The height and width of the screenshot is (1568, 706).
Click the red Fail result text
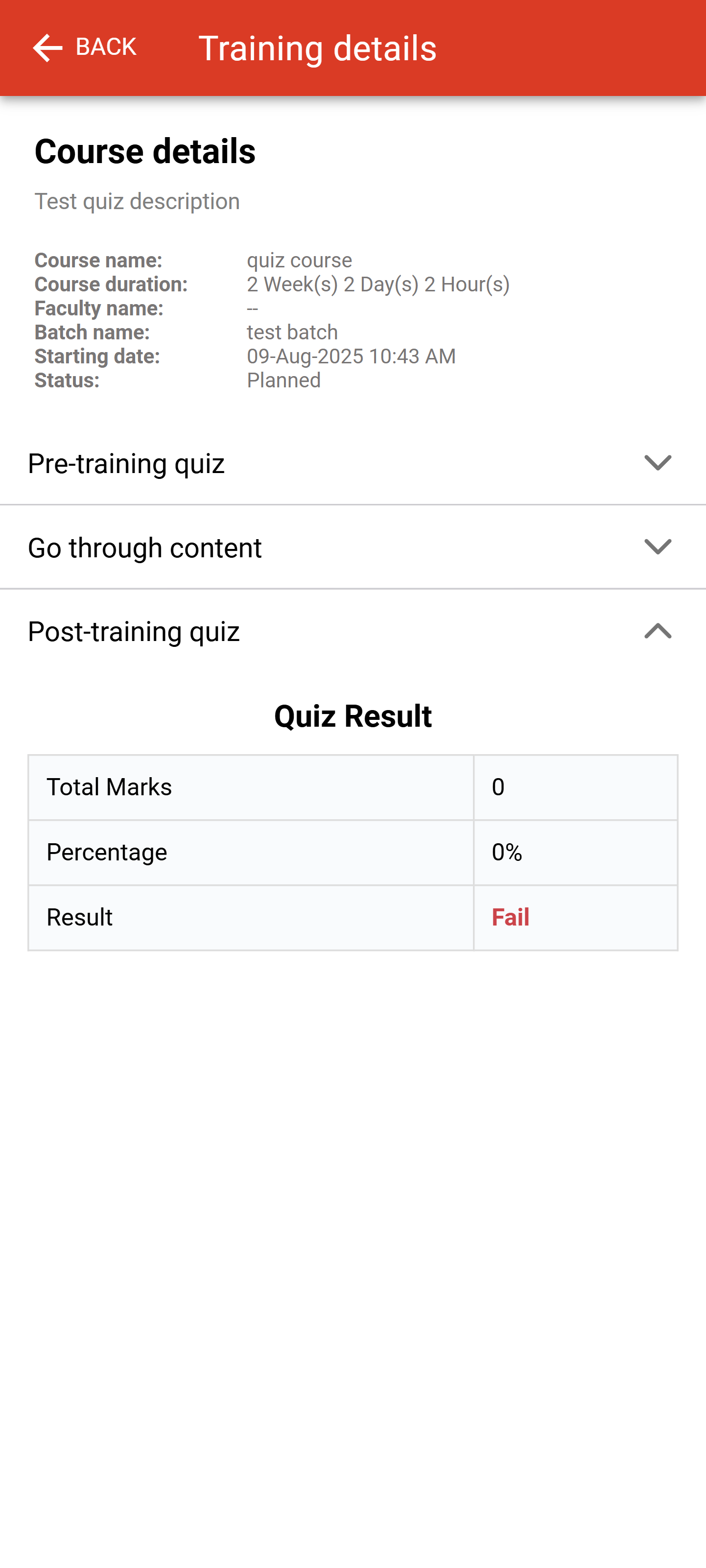point(510,917)
